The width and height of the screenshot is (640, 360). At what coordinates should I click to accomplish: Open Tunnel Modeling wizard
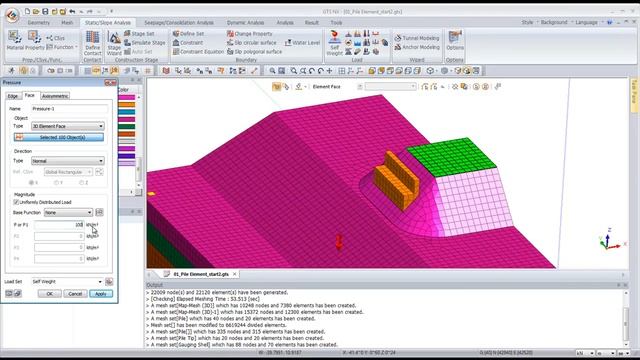(417, 38)
